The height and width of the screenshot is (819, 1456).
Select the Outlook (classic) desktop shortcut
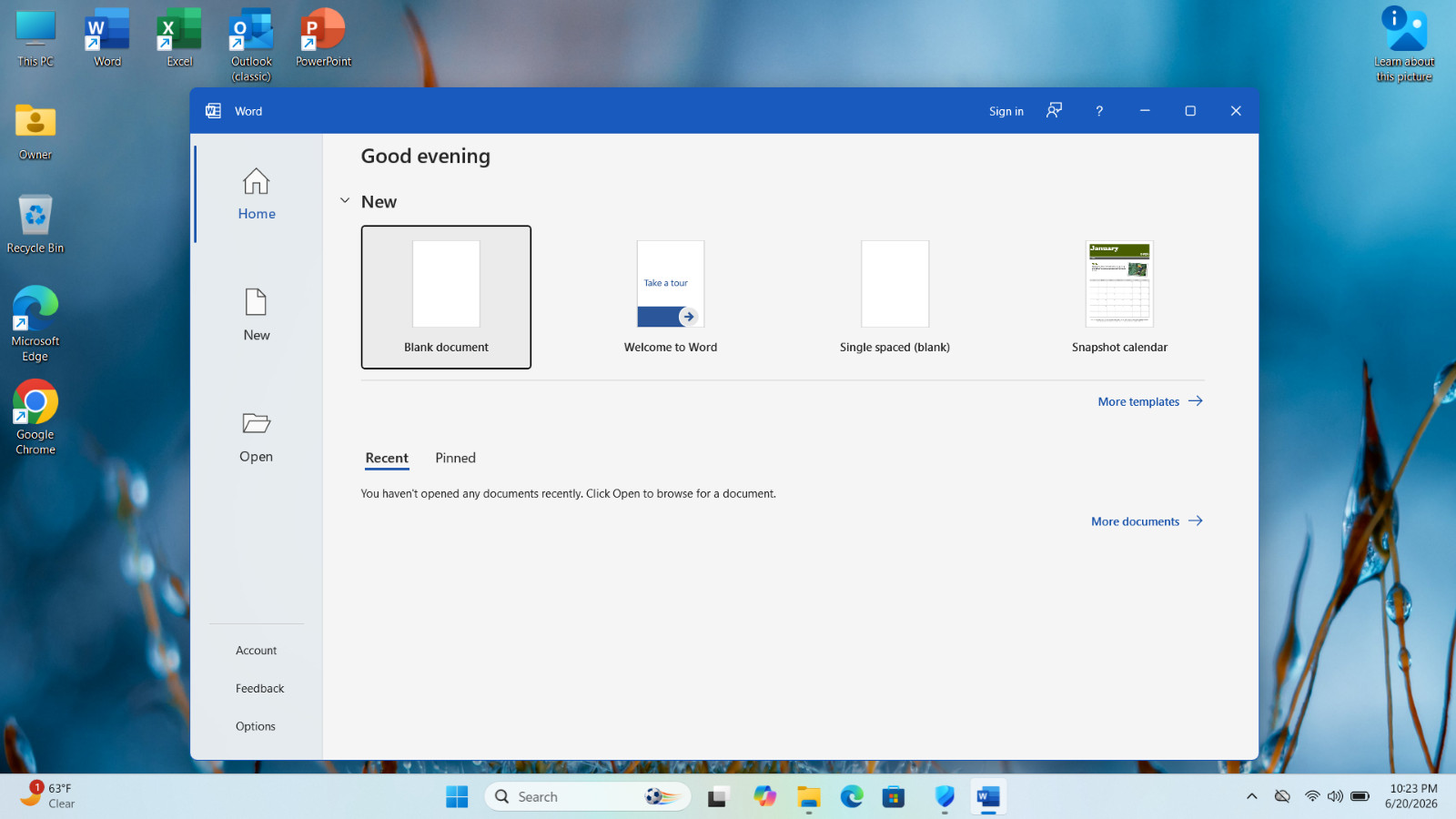click(x=251, y=45)
